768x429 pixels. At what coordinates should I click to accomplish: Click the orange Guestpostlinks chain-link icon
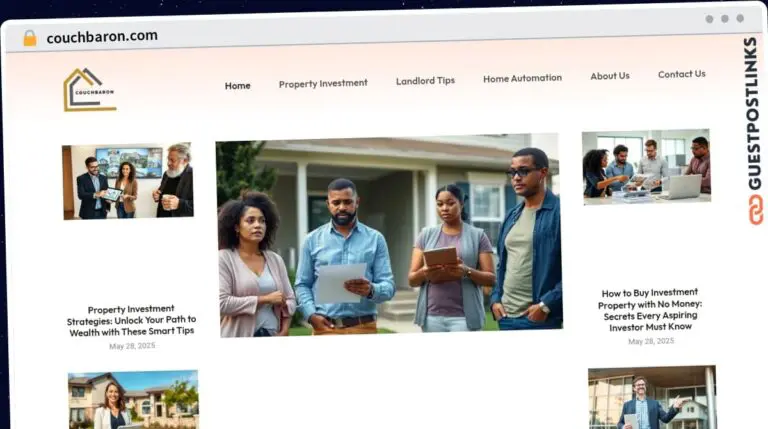coord(752,209)
